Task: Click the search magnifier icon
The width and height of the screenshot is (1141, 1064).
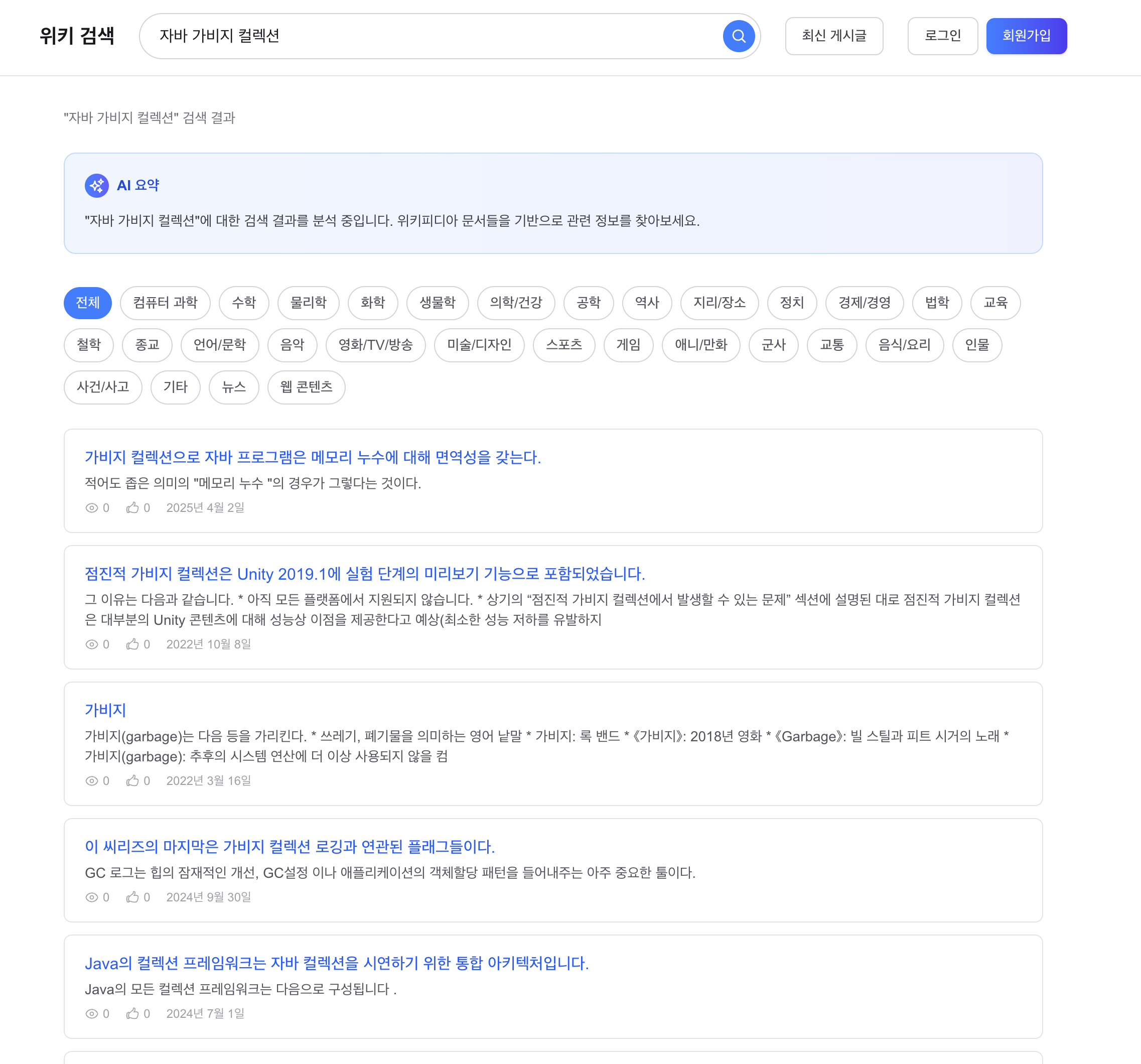Action: (x=739, y=36)
